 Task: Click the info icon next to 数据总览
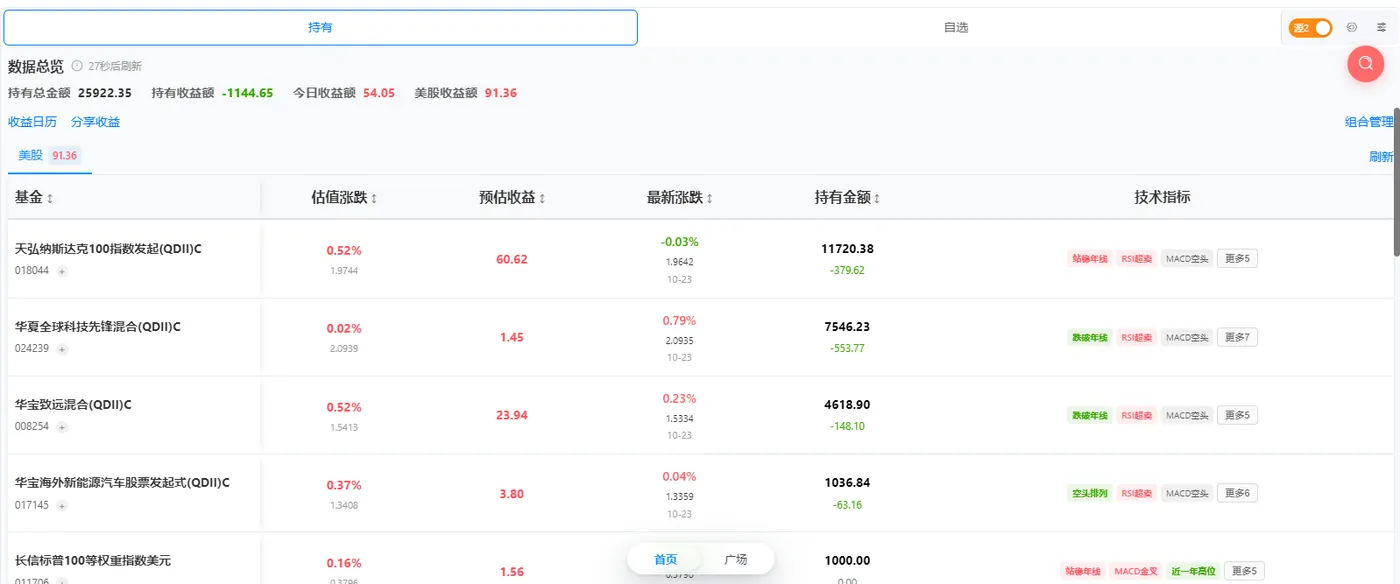click(x=77, y=66)
